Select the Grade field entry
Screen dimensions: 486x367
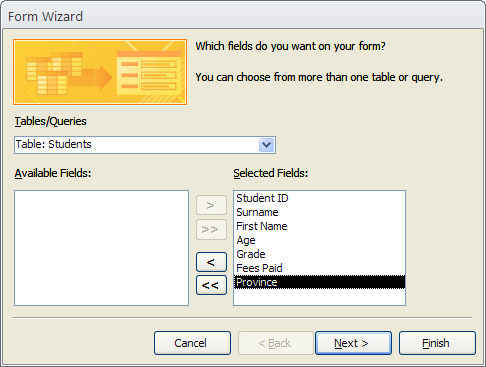pyautogui.click(x=319, y=254)
